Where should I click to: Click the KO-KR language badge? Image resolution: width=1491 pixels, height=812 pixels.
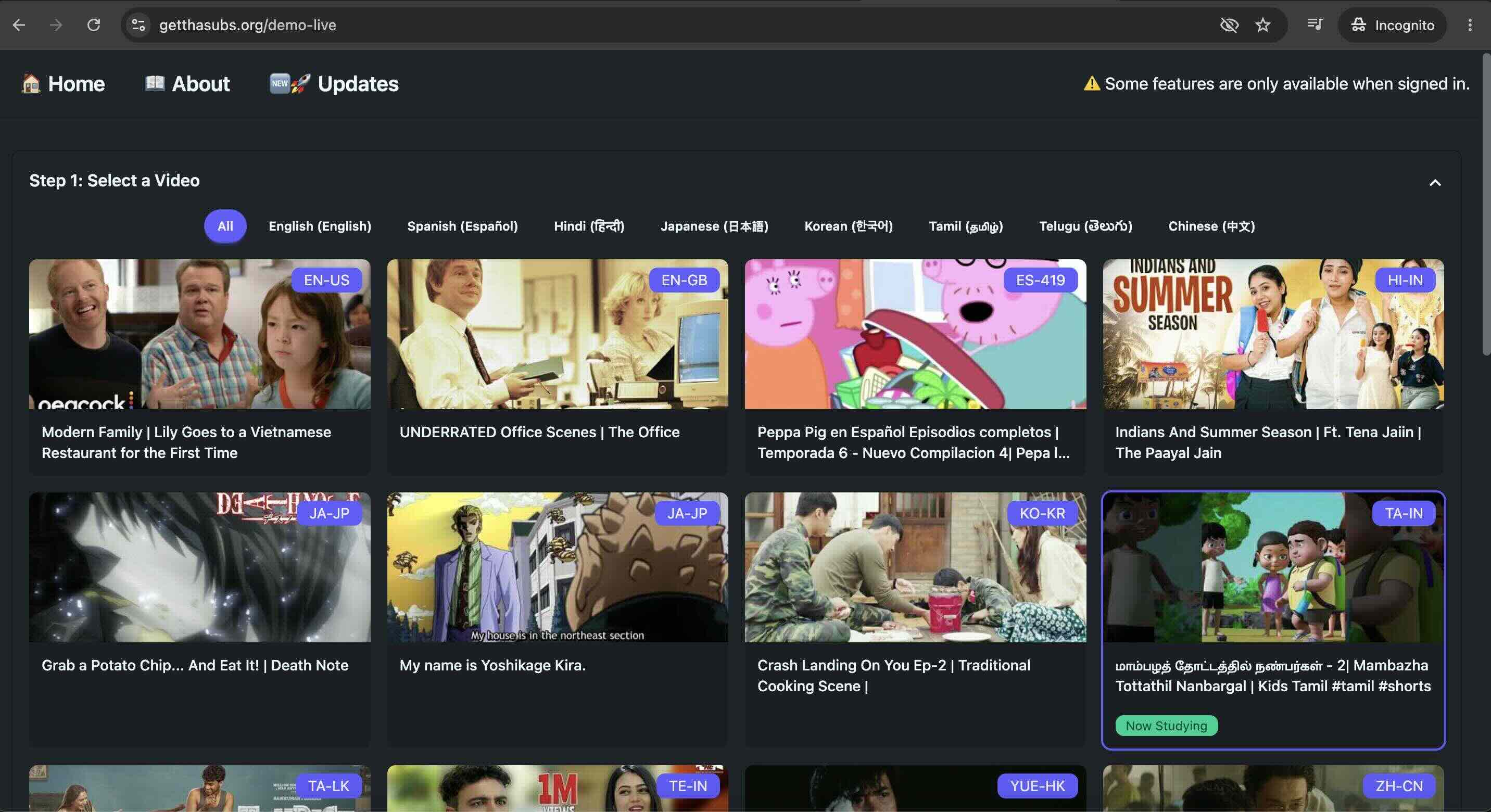click(1042, 513)
